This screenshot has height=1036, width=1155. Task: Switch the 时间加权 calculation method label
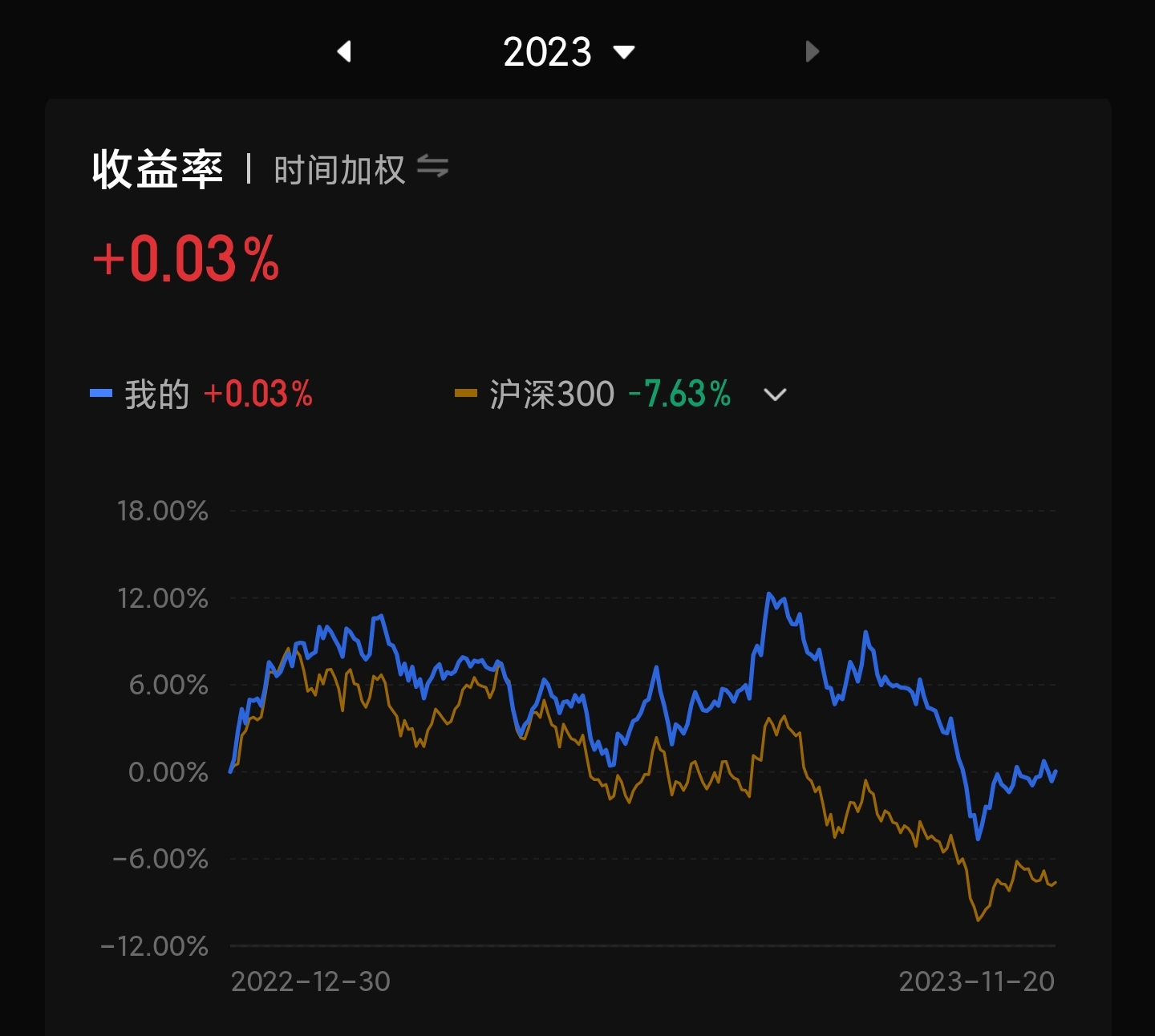click(339, 170)
